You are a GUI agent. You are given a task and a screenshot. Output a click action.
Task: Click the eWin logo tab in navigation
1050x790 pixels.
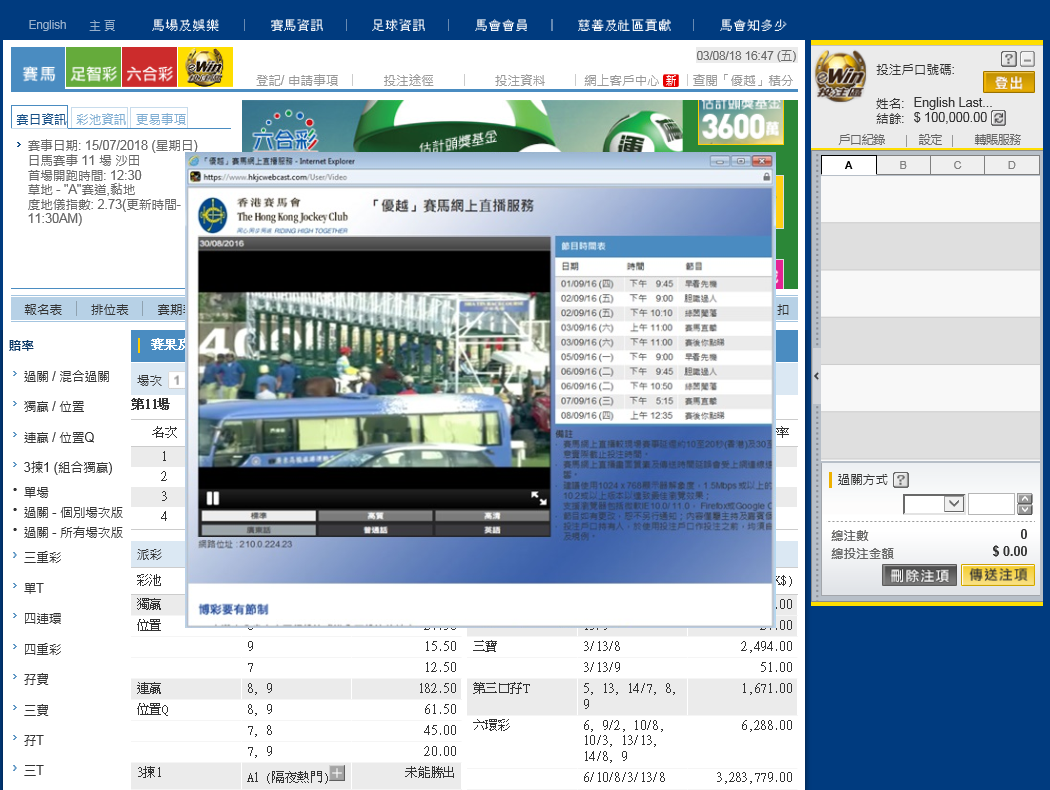pos(205,68)
